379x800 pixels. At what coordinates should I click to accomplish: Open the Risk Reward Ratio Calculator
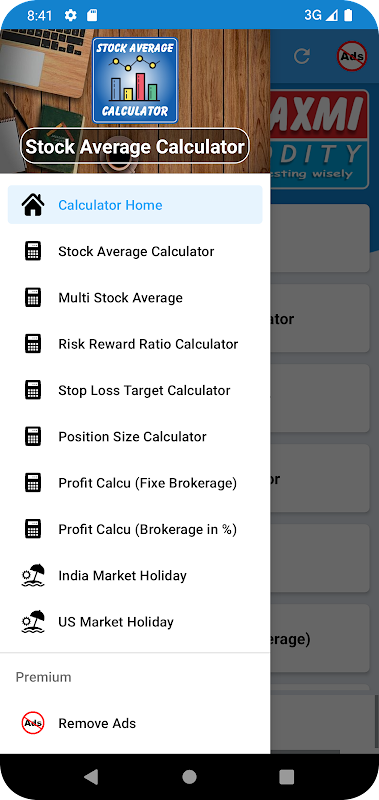135,344
